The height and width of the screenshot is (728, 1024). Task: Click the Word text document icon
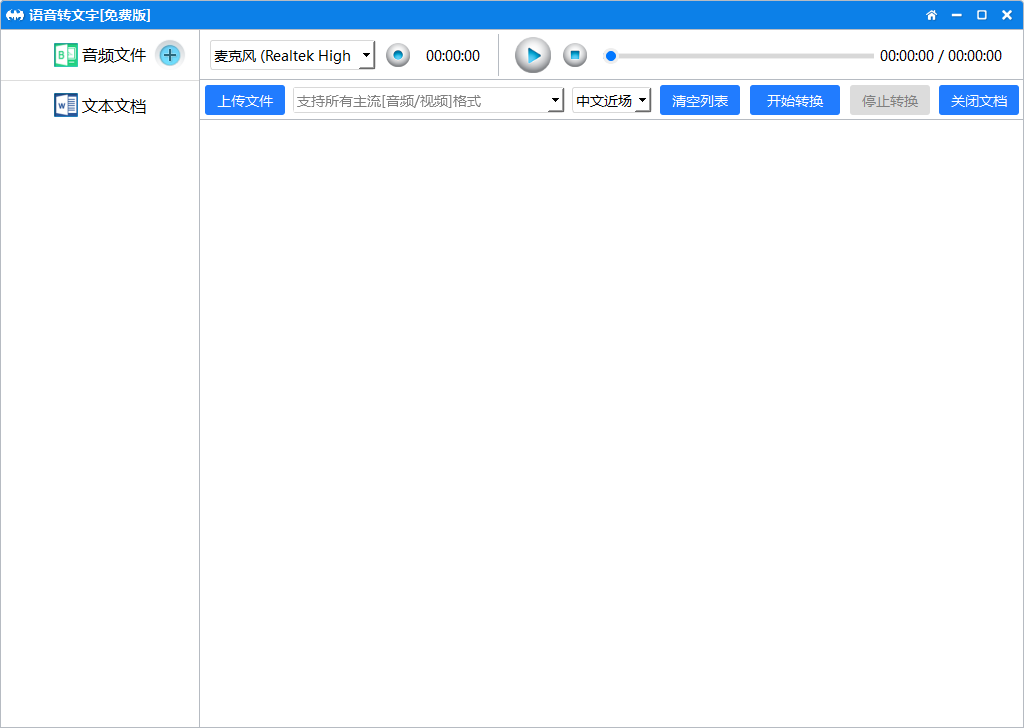pos(65,105)
